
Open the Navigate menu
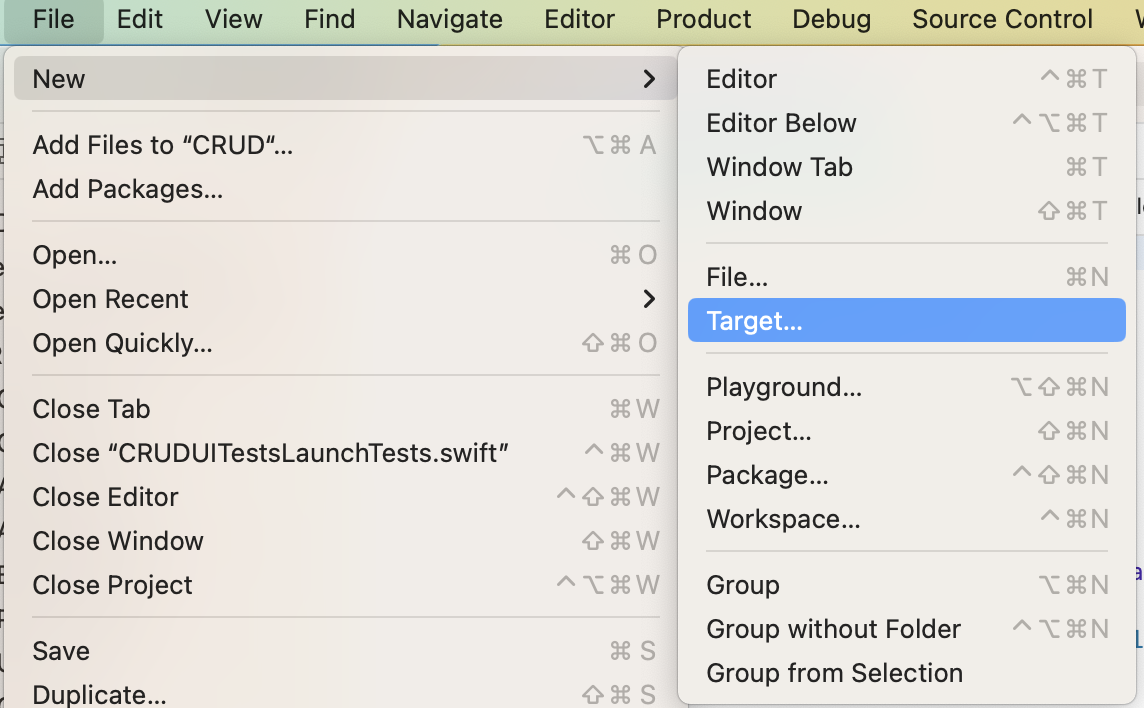449,20
